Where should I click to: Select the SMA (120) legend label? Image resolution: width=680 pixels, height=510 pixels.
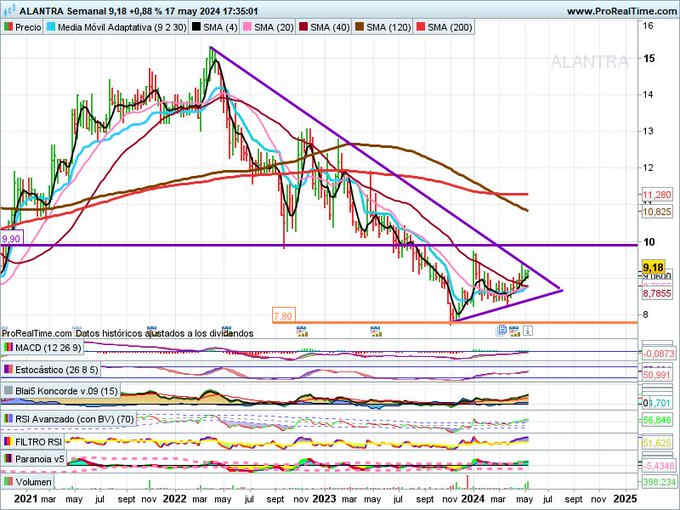[389, 27]
